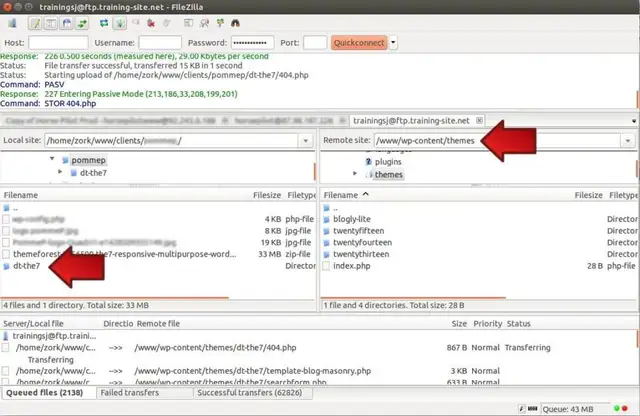The image size is (640, 416).
Task: Sort local files by Filesize column
Action: click(267, 195)
